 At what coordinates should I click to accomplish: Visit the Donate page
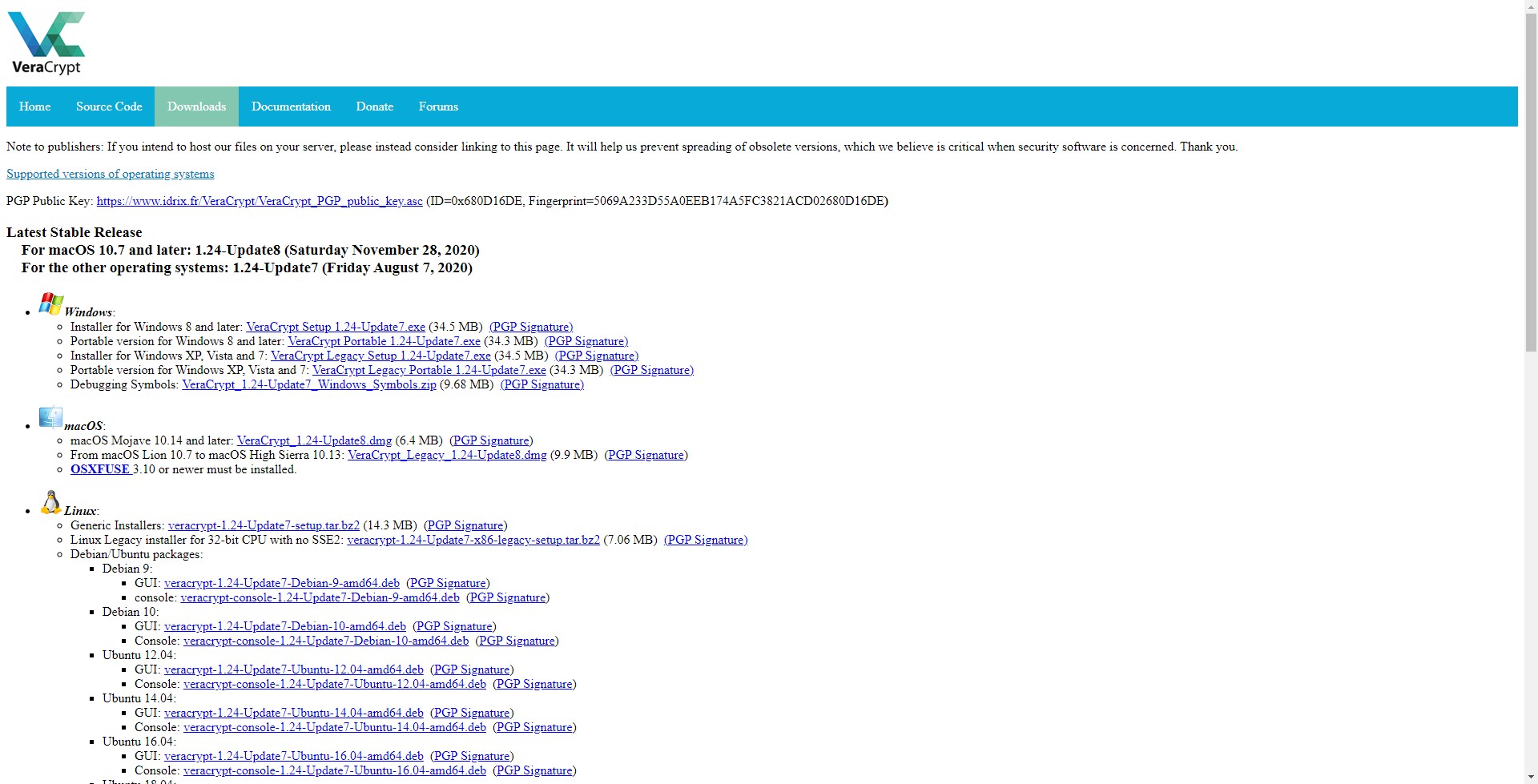click(x=375, y=107)
